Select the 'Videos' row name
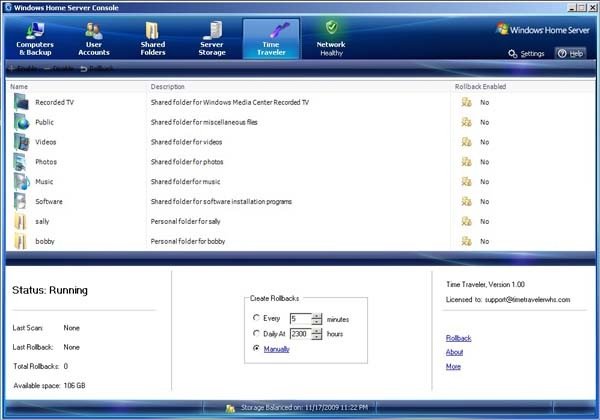The width and height of the screenshot is (600, 420). (x=46, y=142)
